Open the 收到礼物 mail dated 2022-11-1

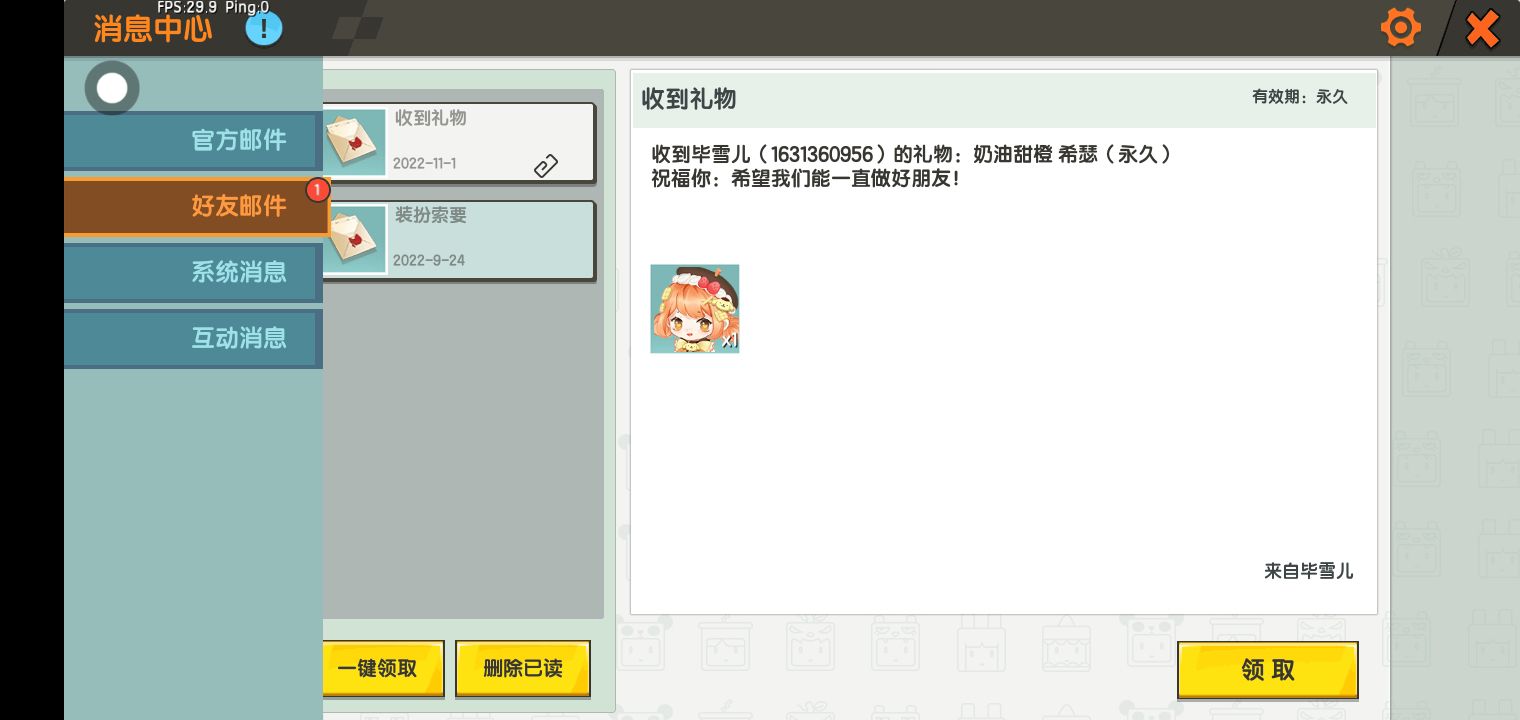coord(459,143)
